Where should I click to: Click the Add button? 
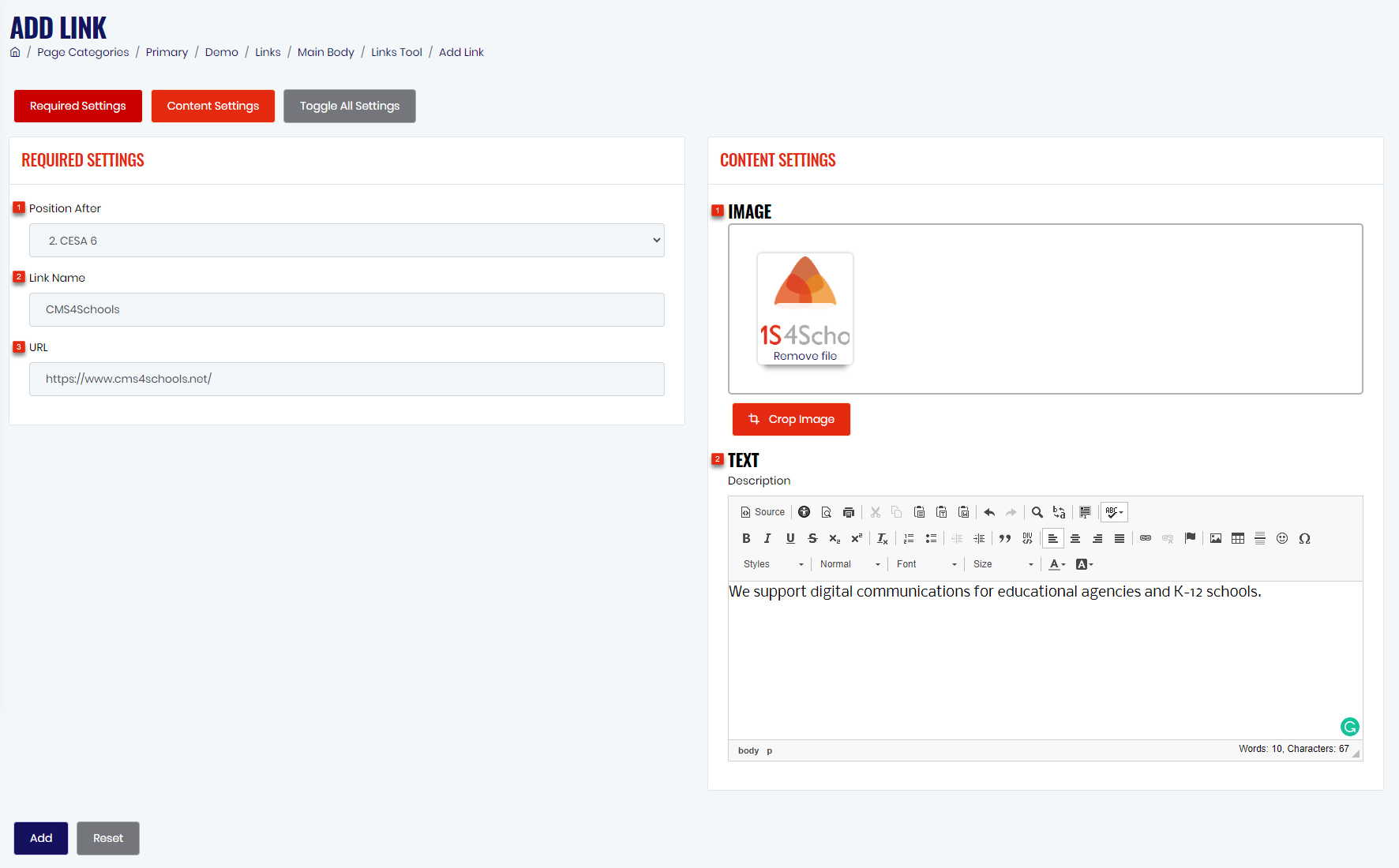point(41,838)
